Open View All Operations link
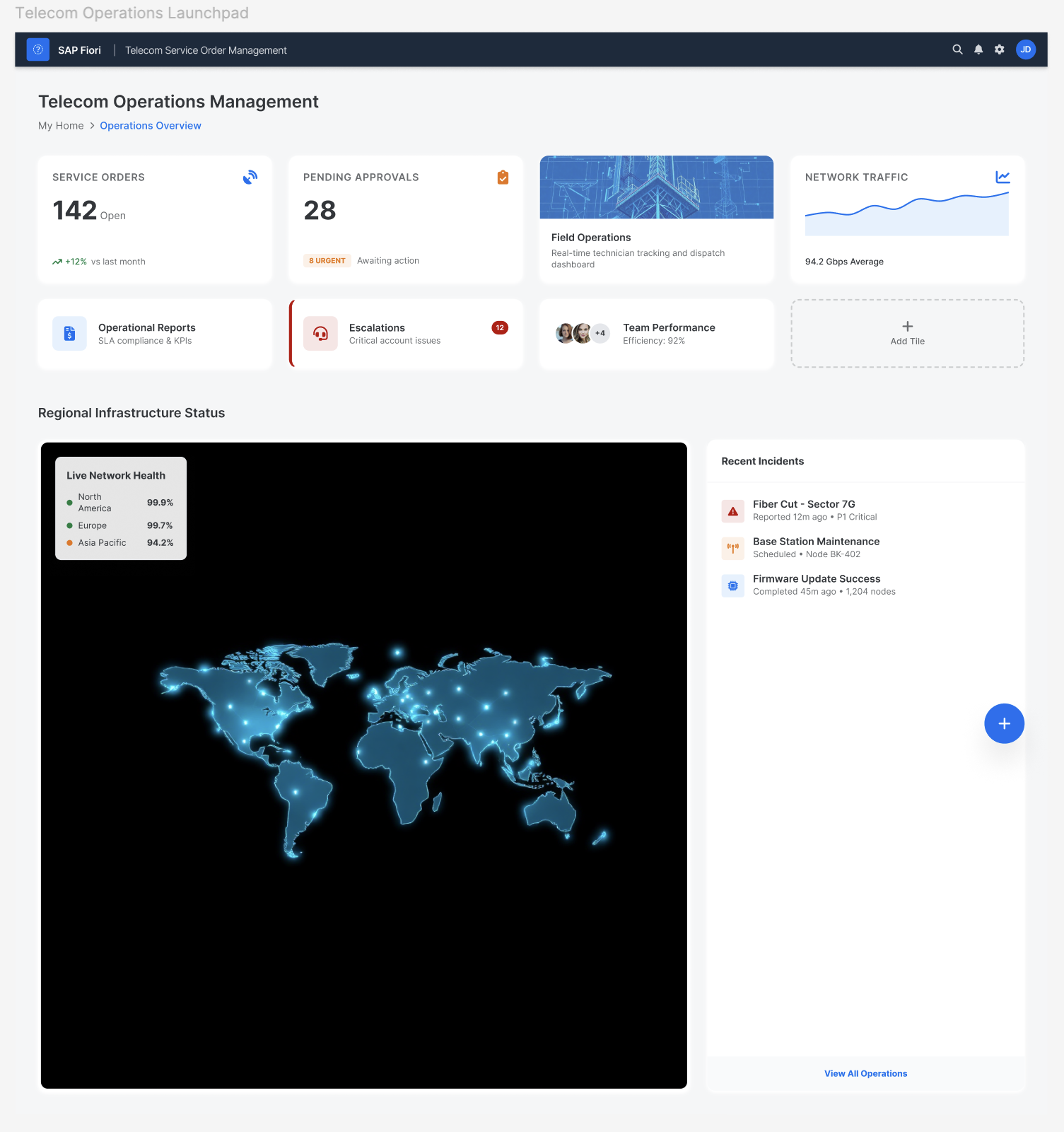 coord(865,1073)
